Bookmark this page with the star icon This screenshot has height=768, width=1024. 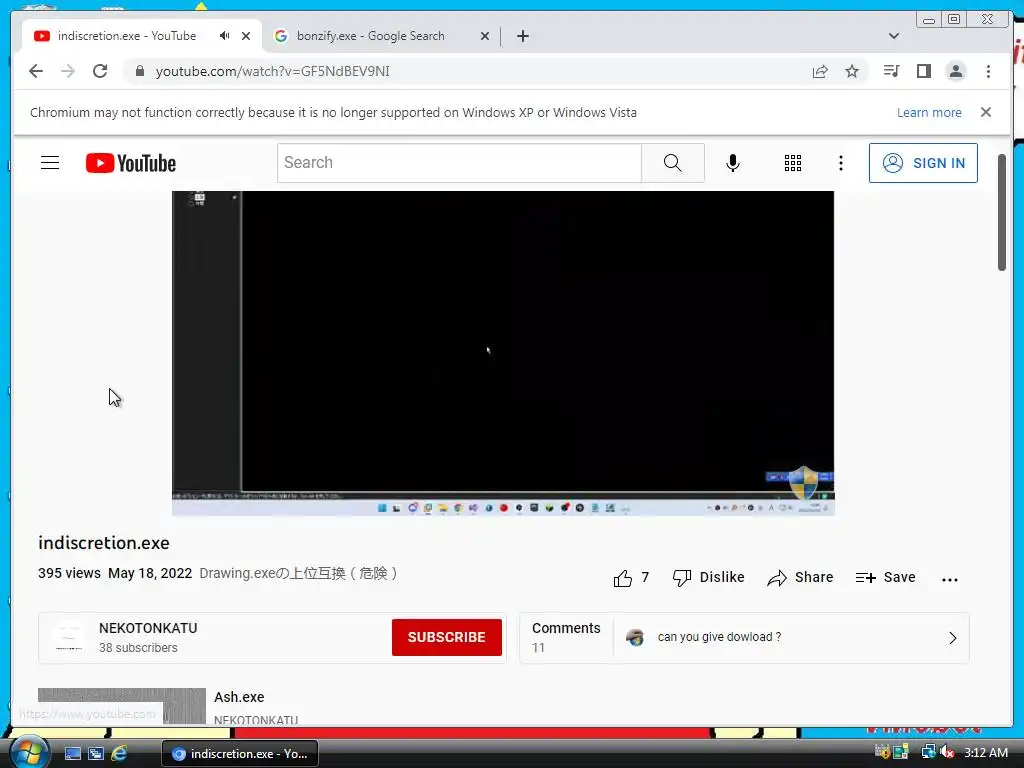click(852, 71)
